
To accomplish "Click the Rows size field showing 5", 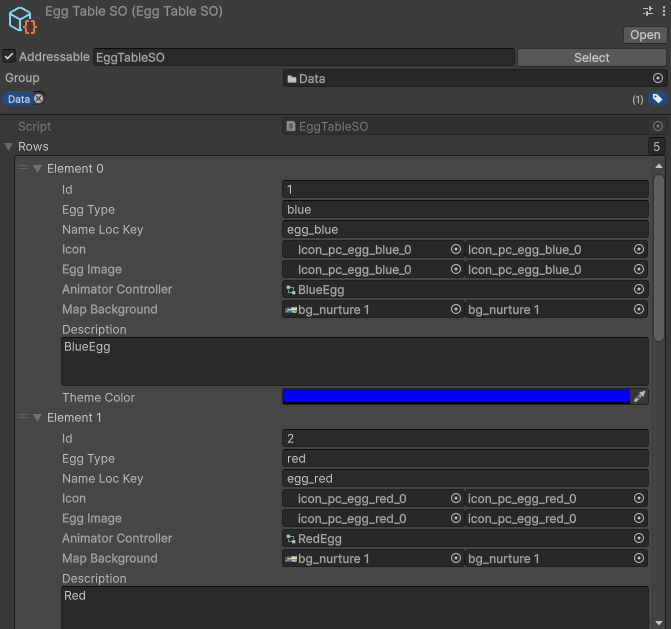I will pos(657,147).
